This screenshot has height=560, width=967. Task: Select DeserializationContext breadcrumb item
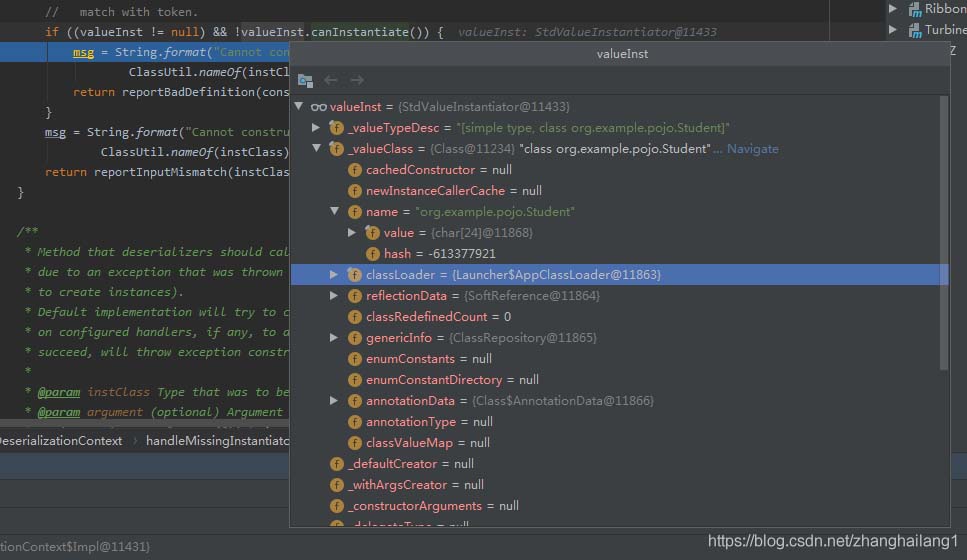click(x=60, y=441)
